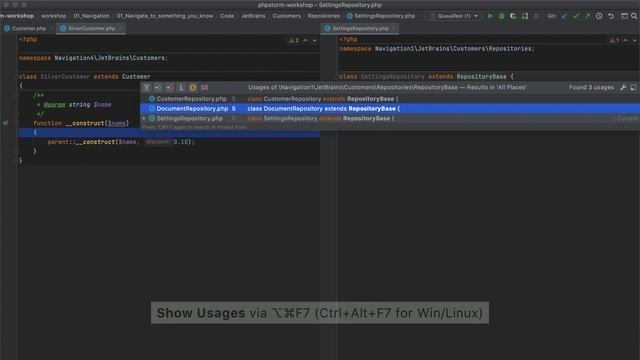The width and height of the screenshot is (640, 360).
Task: Commit changes with the green checkmark icon
Action: 576,16
